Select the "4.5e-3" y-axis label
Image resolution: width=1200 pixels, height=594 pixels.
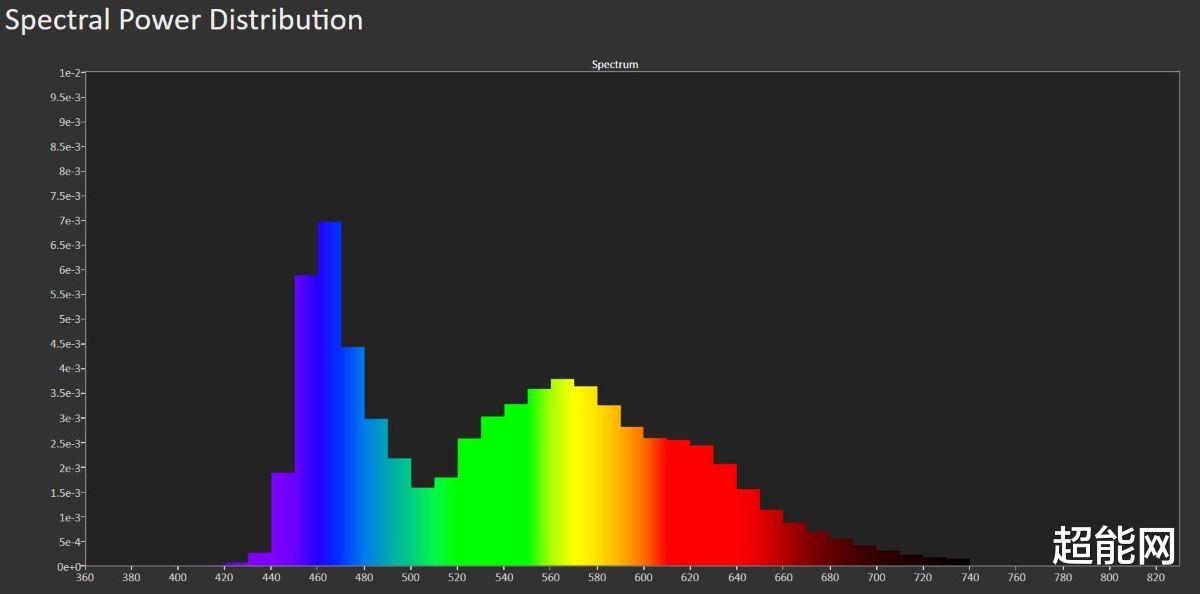click(65, 344)
